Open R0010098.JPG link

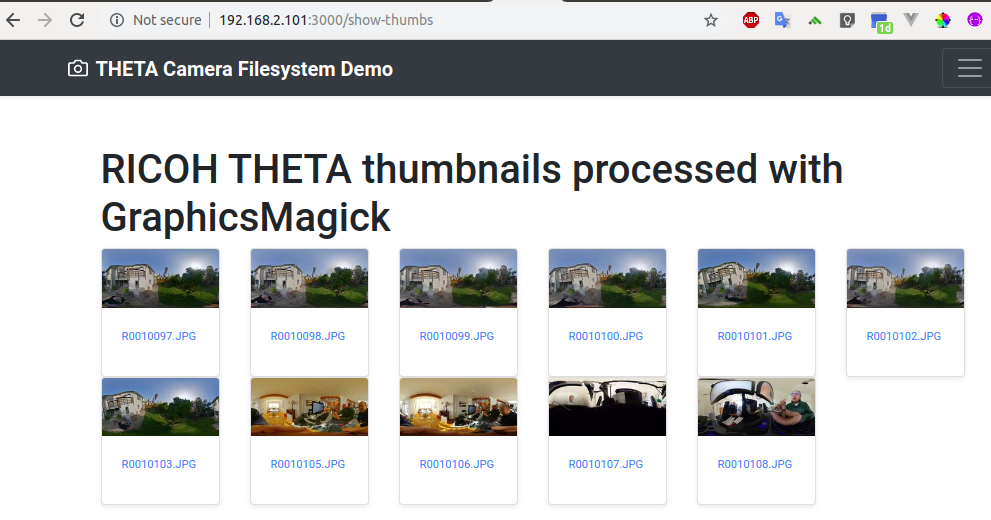[308, 336]
